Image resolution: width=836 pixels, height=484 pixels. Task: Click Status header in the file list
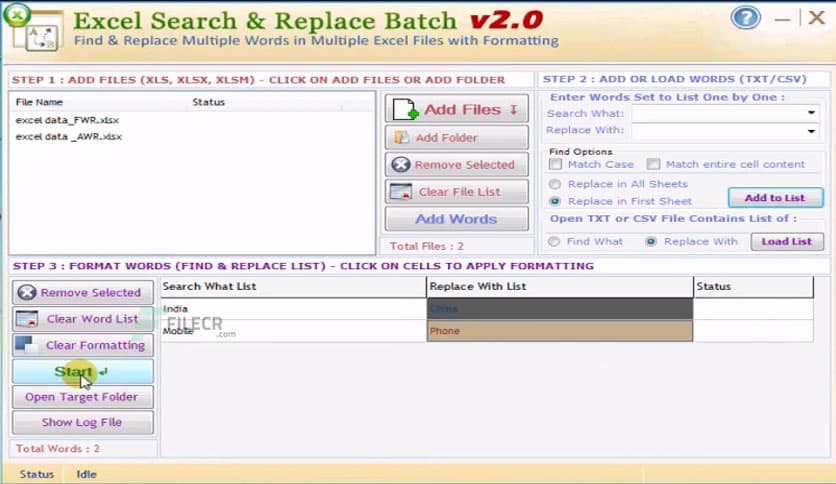(x=208, y=102)
